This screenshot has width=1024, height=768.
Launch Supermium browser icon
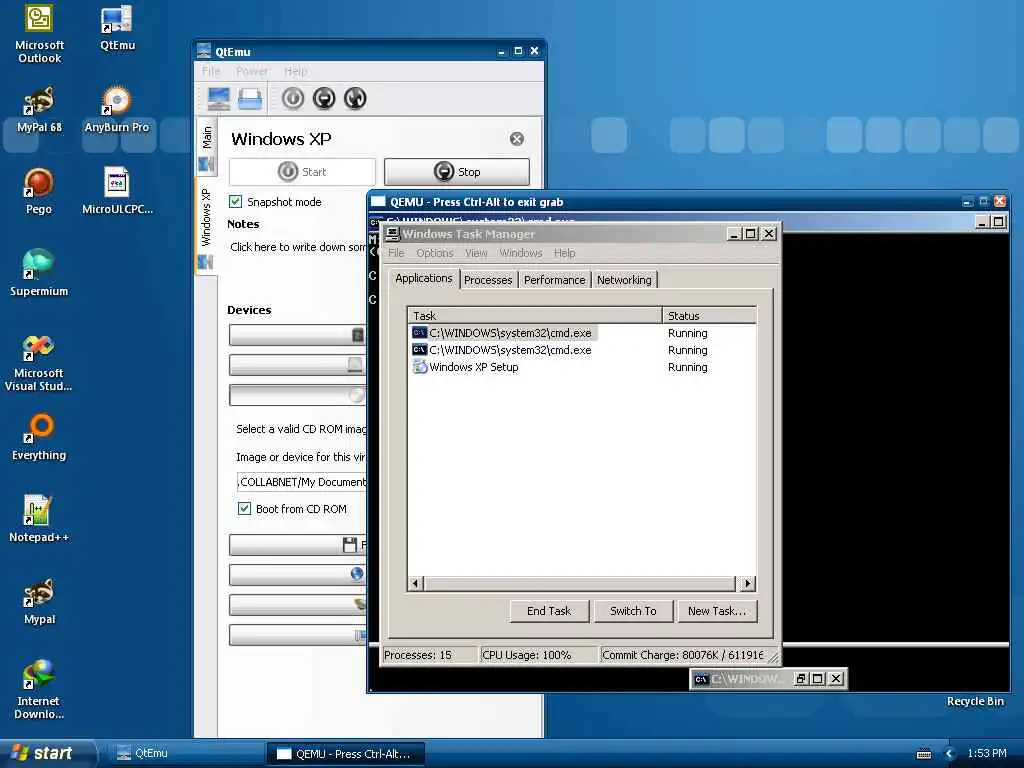coord(39,273)
